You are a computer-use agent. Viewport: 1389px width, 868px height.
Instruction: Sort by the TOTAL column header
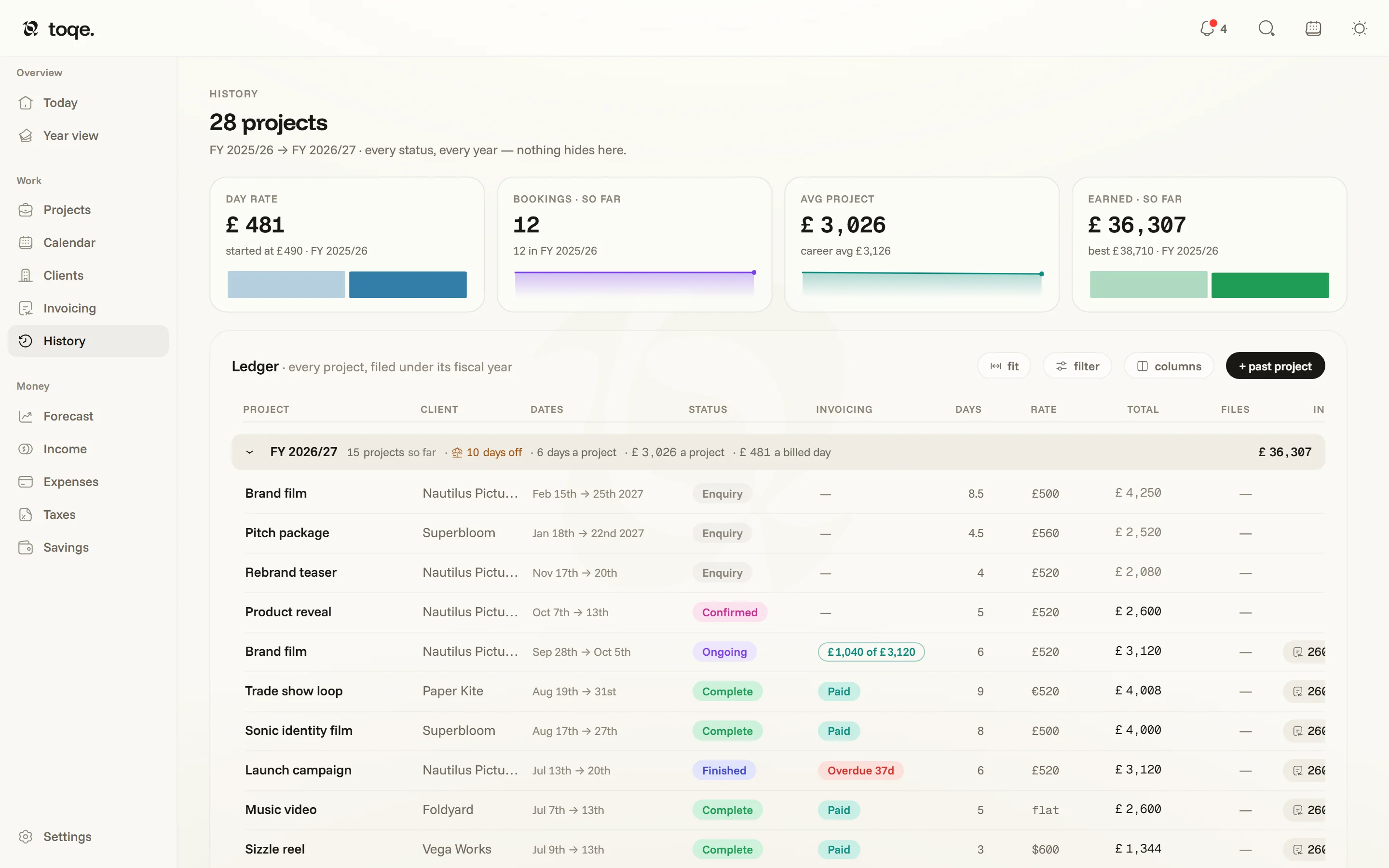[x=1142, y=409]
